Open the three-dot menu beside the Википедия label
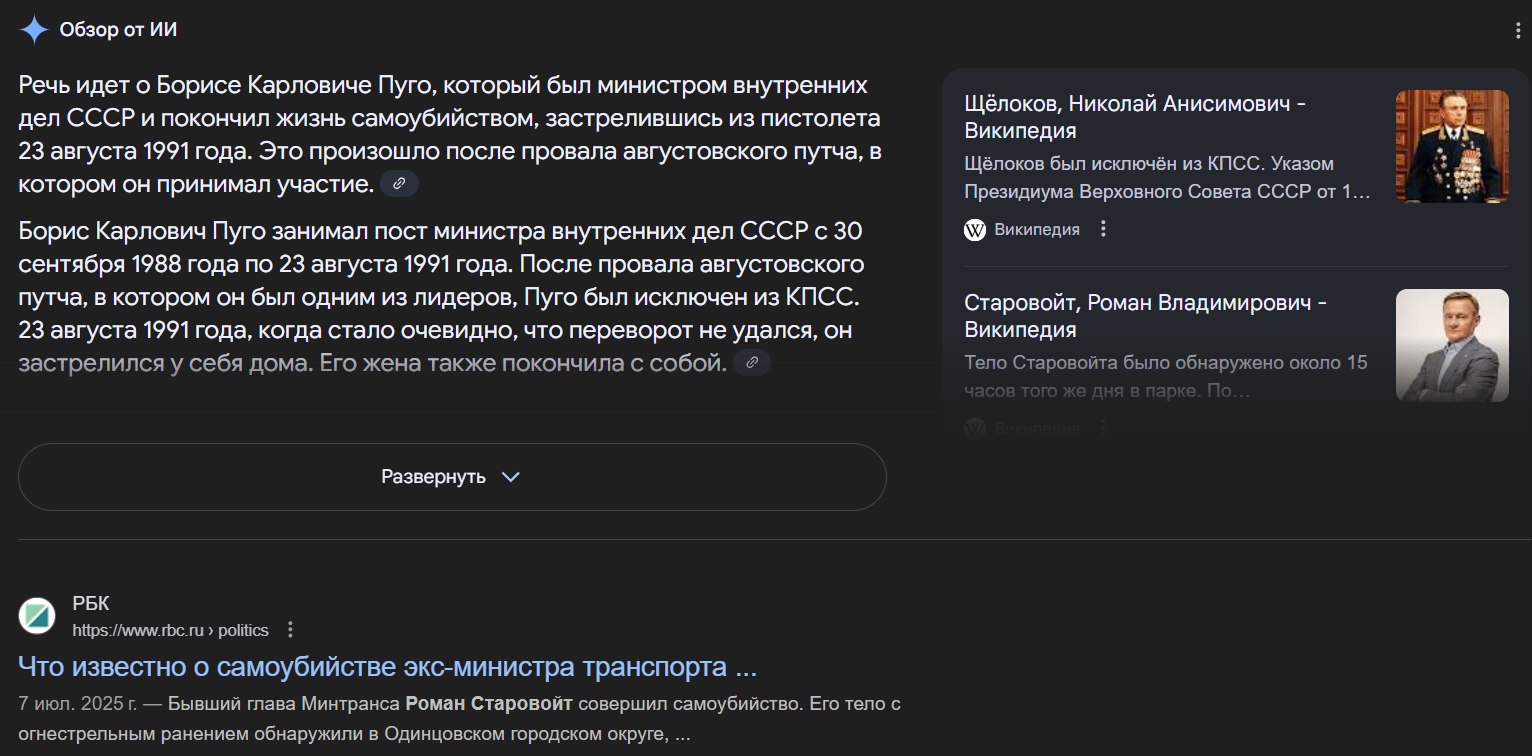This screenshot has width=1532, height=756. pyautogui.click(x=1103, y=229)
